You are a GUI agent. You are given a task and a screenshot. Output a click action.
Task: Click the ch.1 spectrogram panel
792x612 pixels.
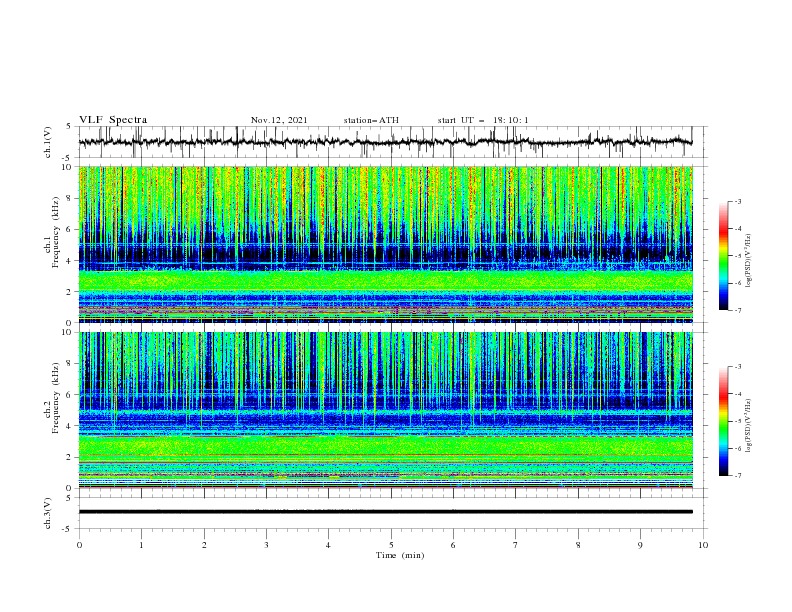click(385, 244)
